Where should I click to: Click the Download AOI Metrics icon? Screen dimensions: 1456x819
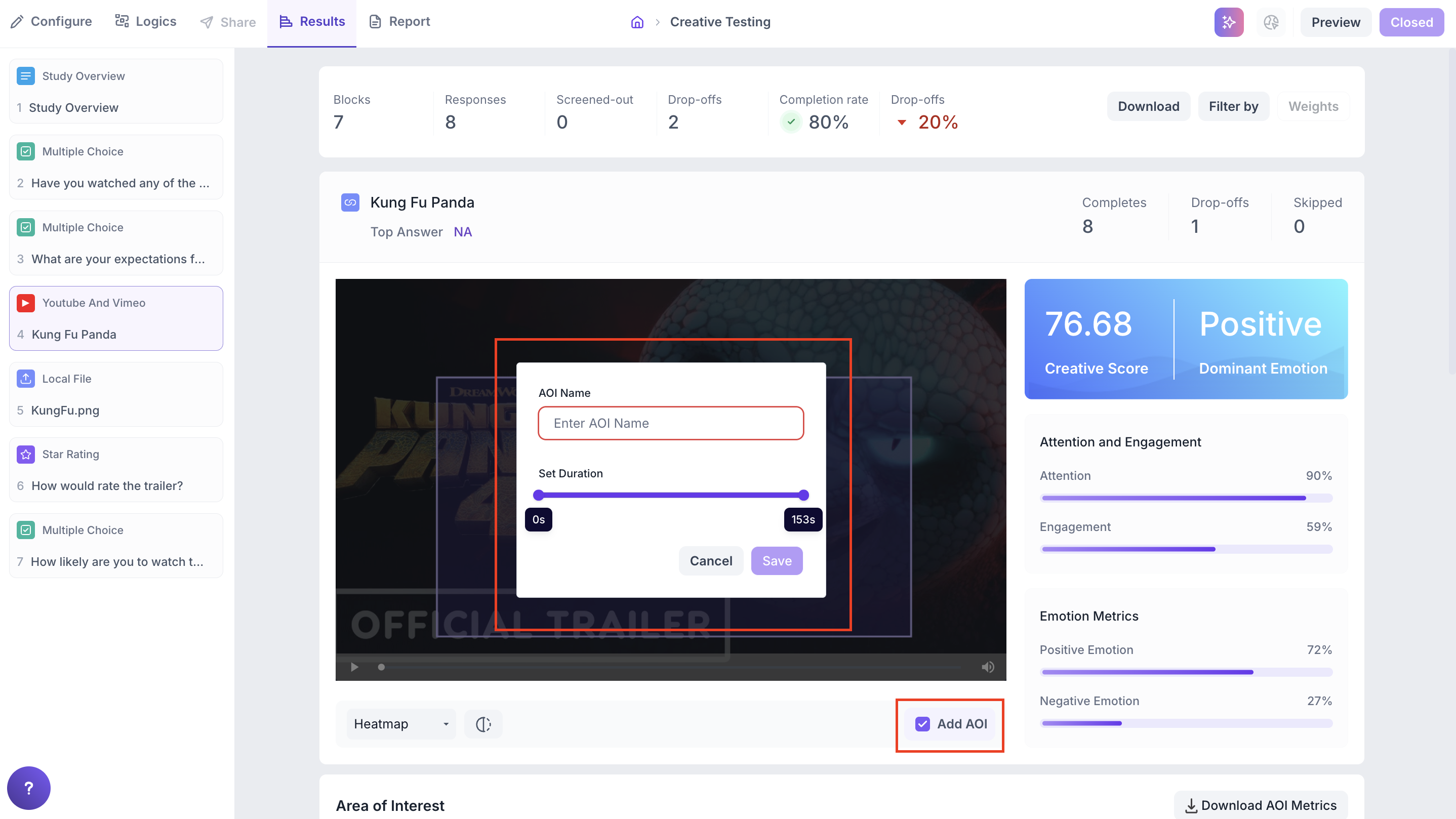pyautogui.click(x=1191, y=805)
